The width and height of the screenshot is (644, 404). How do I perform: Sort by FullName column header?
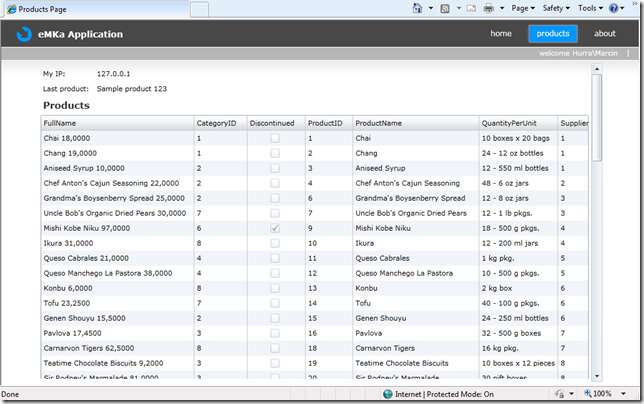[117, 123]
